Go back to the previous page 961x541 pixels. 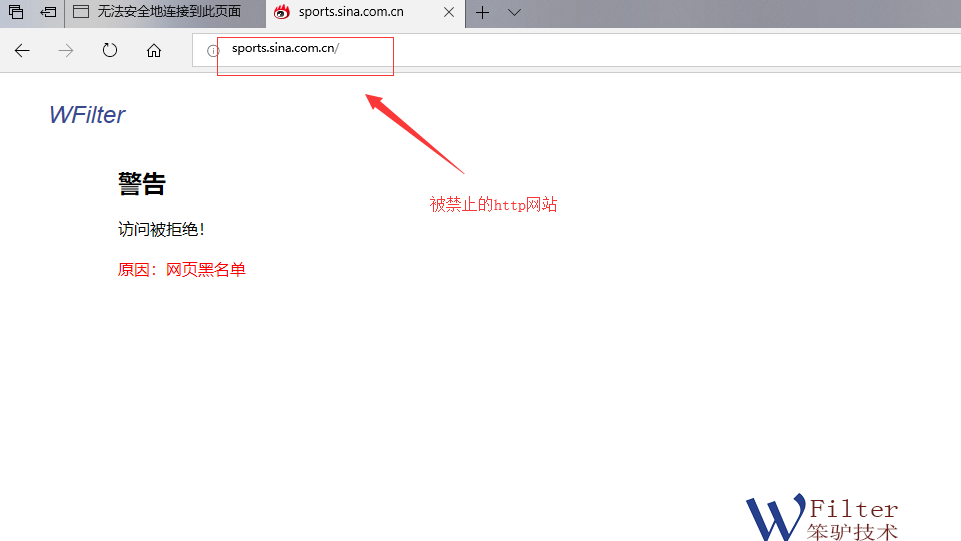pyautogui.click(x=22, y=51)
